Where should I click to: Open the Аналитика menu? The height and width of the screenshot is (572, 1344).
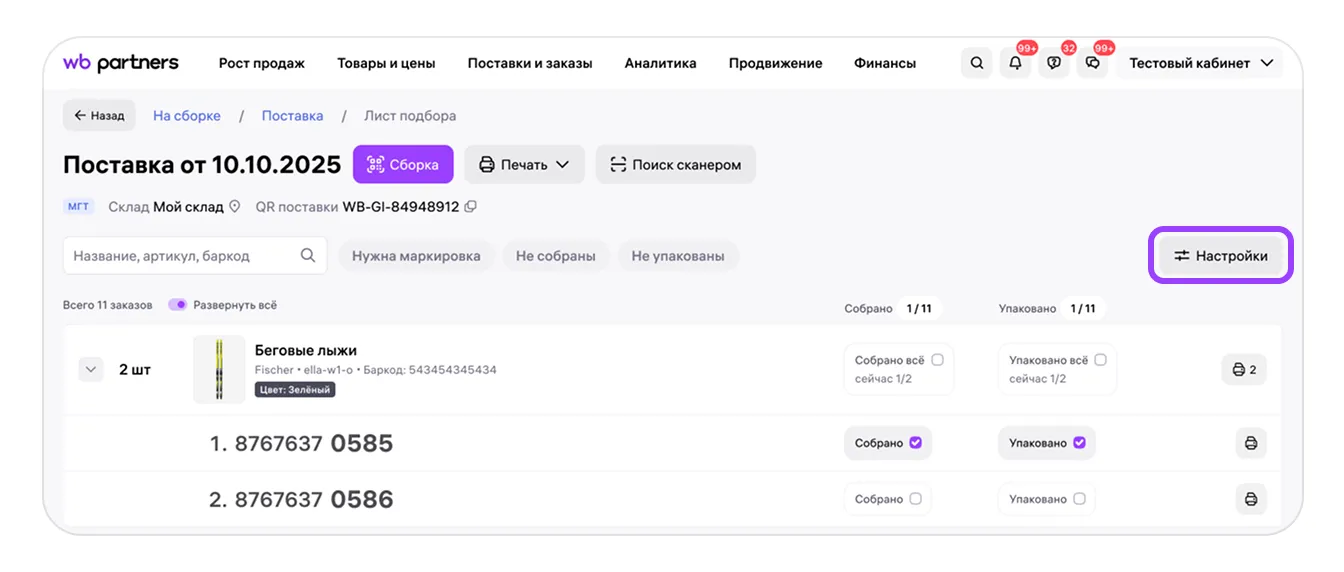tap(660, 63)
